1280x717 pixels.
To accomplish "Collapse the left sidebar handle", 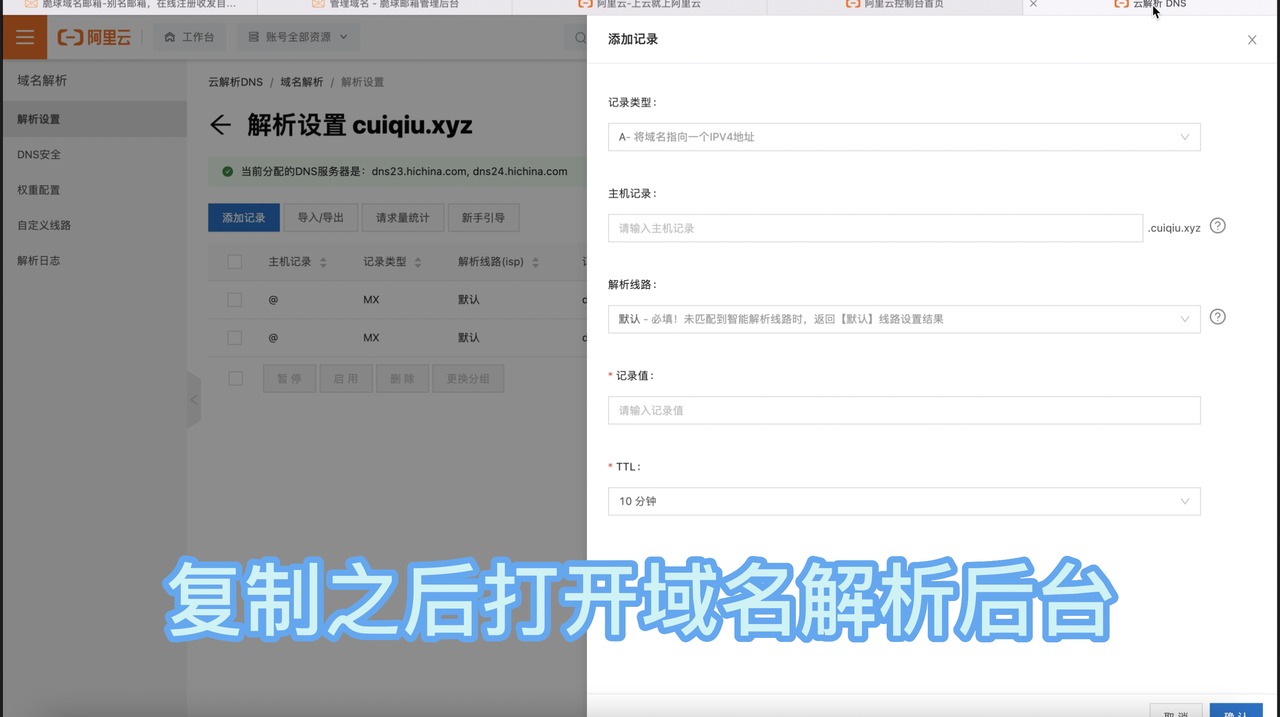I will pyautogui.click(x=194, y=399).
